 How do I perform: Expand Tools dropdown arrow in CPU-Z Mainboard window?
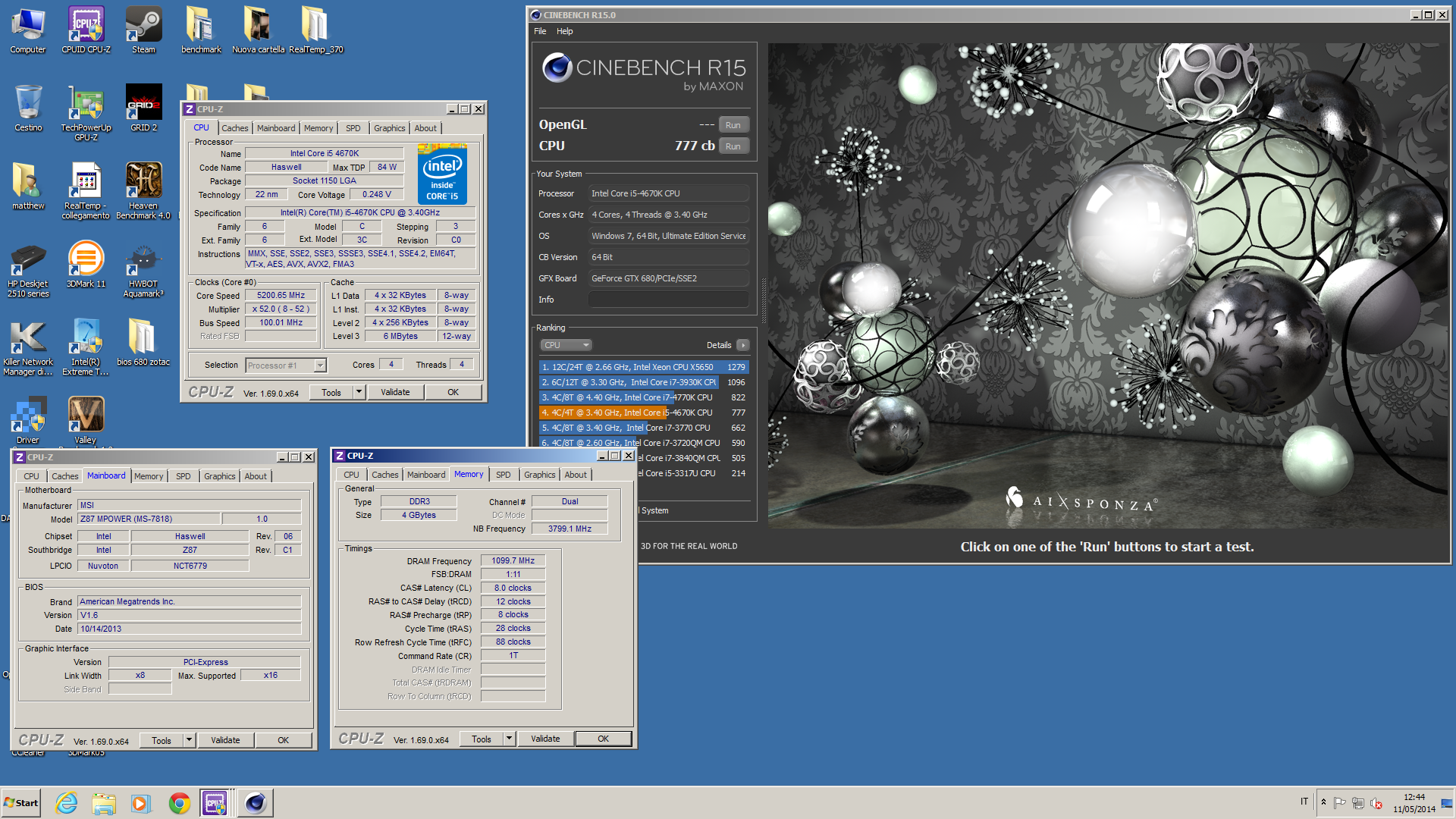[189, 740]
